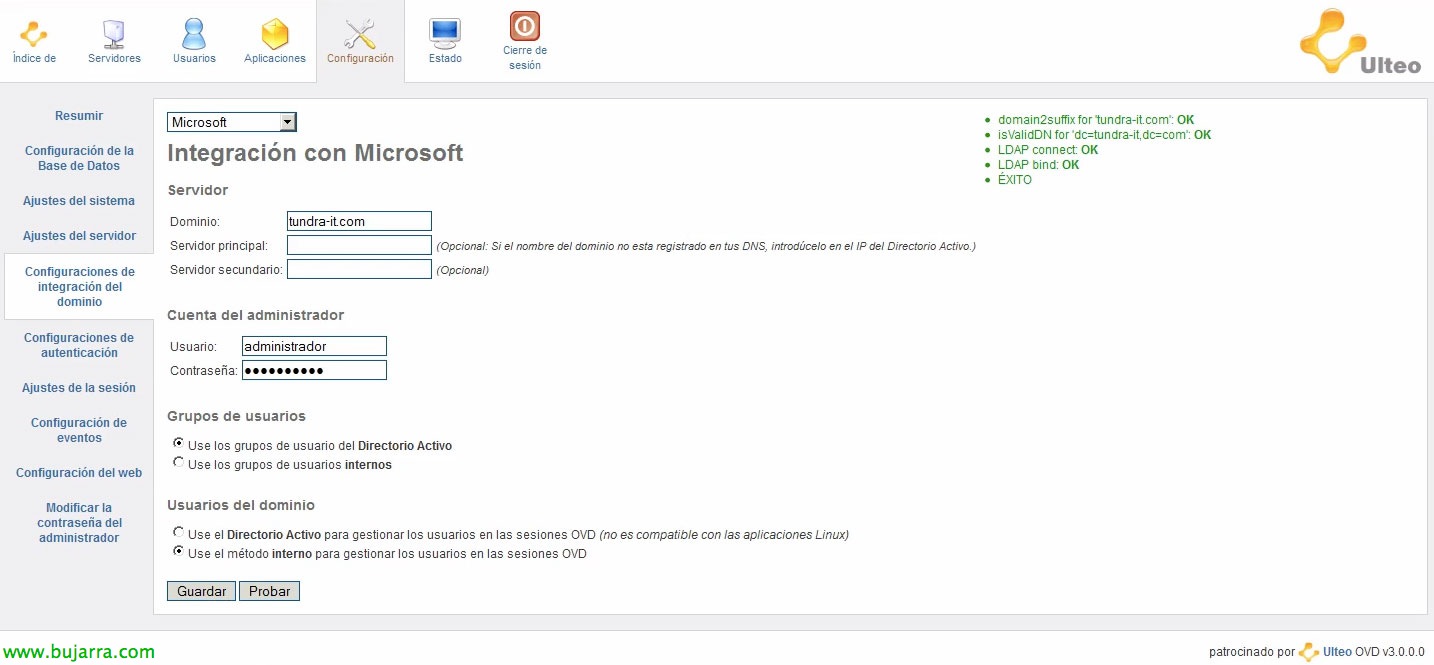This screenshot has height=665, width=1434.
Task: Go to Usuarios user icon
Action: point(194,34)
